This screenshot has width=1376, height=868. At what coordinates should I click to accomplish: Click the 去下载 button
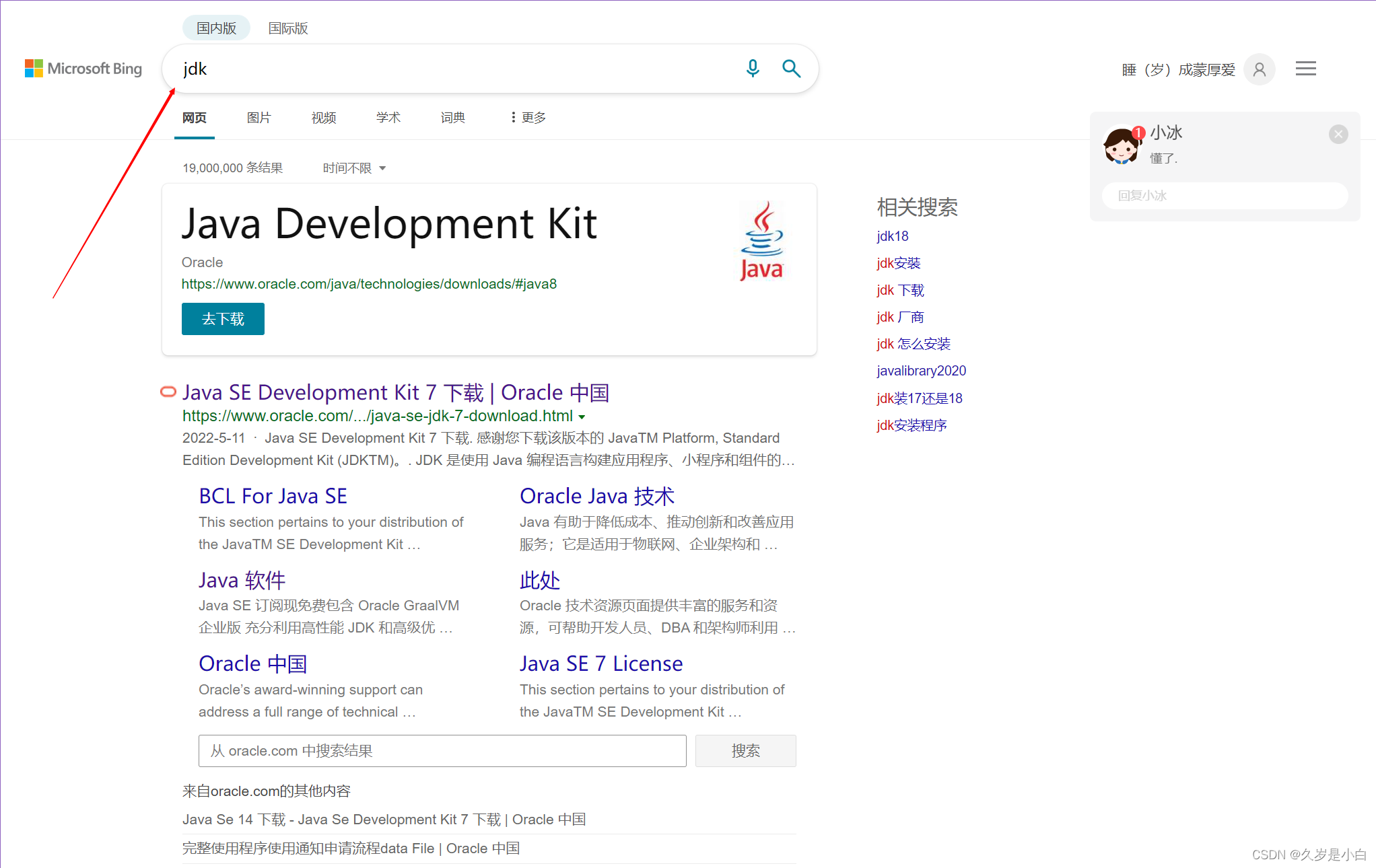pyautogui.click(x=223, y=319)
